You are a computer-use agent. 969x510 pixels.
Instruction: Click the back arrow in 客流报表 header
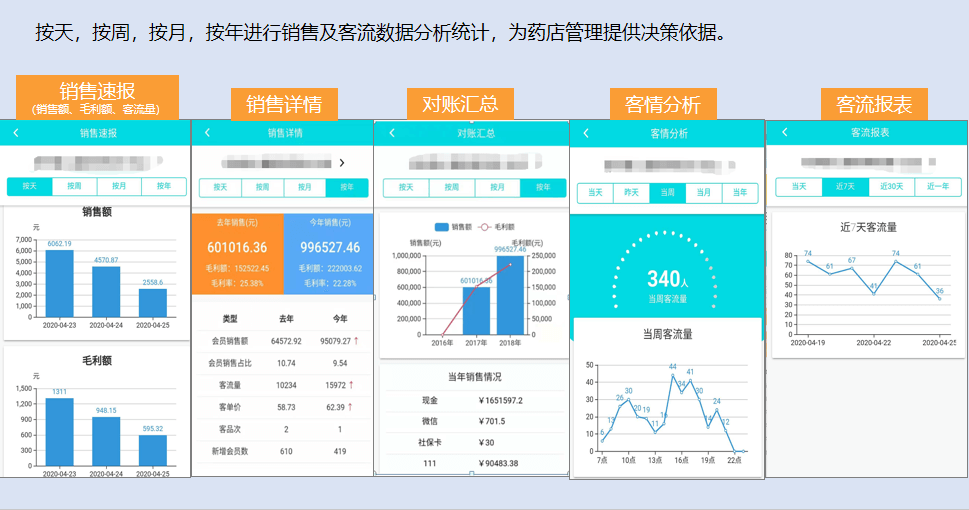(x=785, y=132)
